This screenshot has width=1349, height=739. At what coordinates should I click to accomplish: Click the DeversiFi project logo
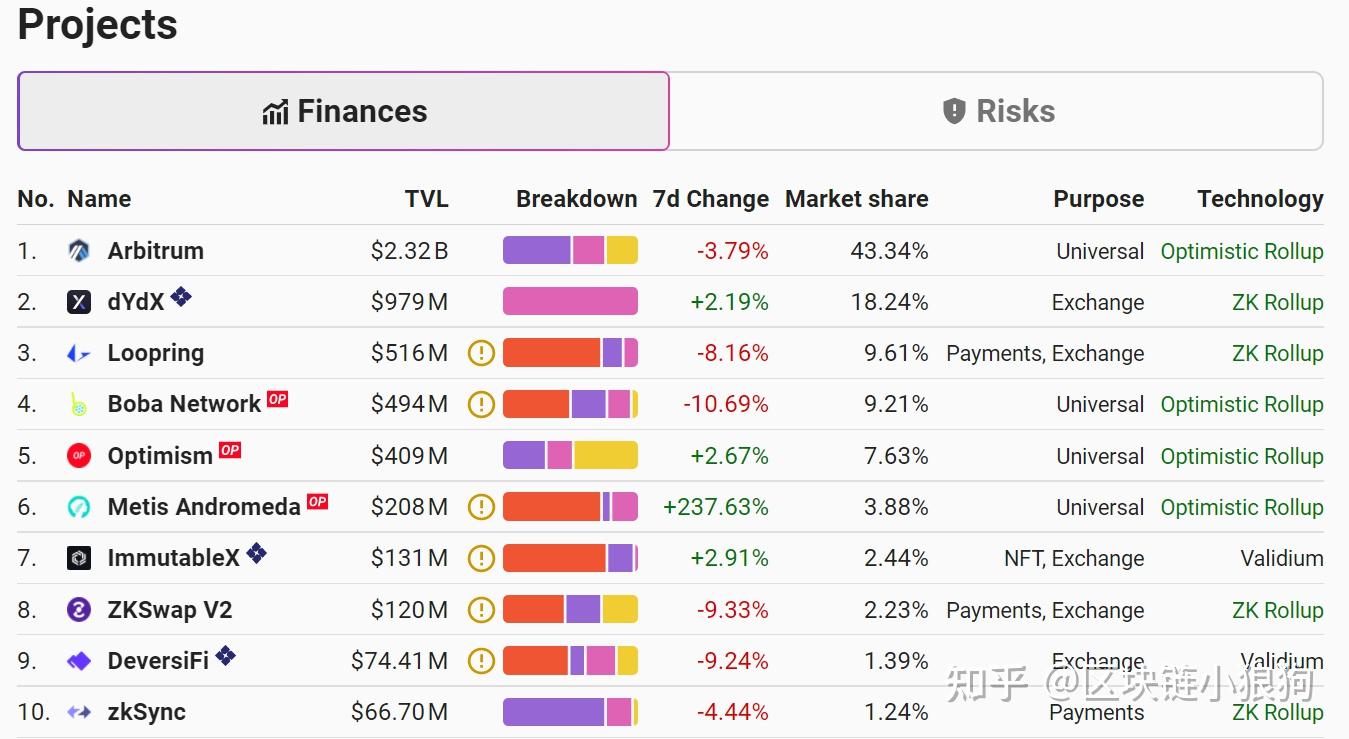click(79, 661)
